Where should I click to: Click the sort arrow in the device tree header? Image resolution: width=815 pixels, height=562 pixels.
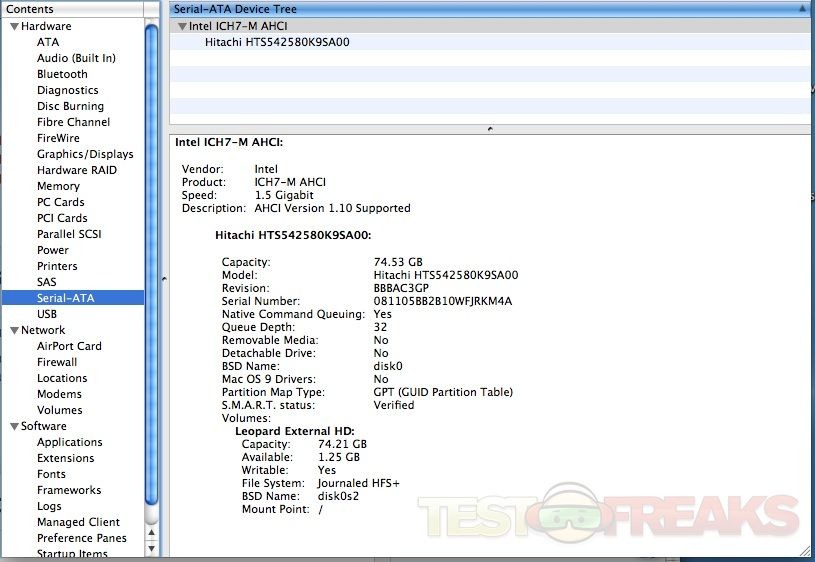(x=803, y=9)
